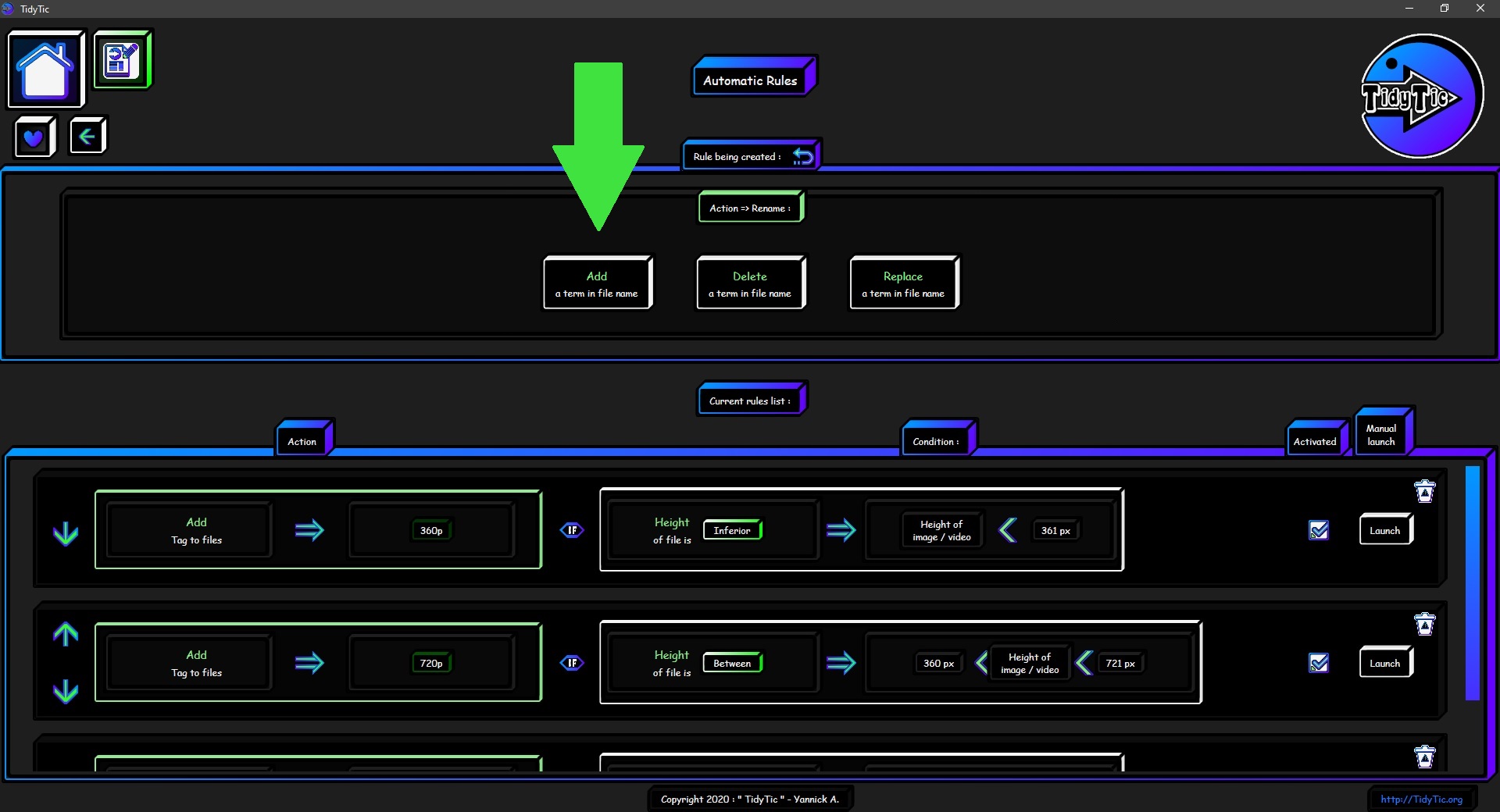The width and height of the screenshot is (1500, 812).
Task: Open the Between condition selector
Action: pyautogui.click(x=732, y=663)
